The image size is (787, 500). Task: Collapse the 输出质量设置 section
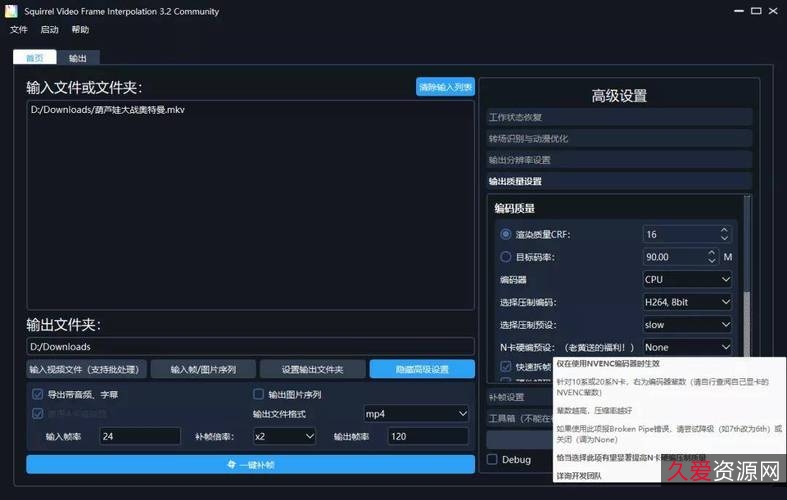pos(619,181)
